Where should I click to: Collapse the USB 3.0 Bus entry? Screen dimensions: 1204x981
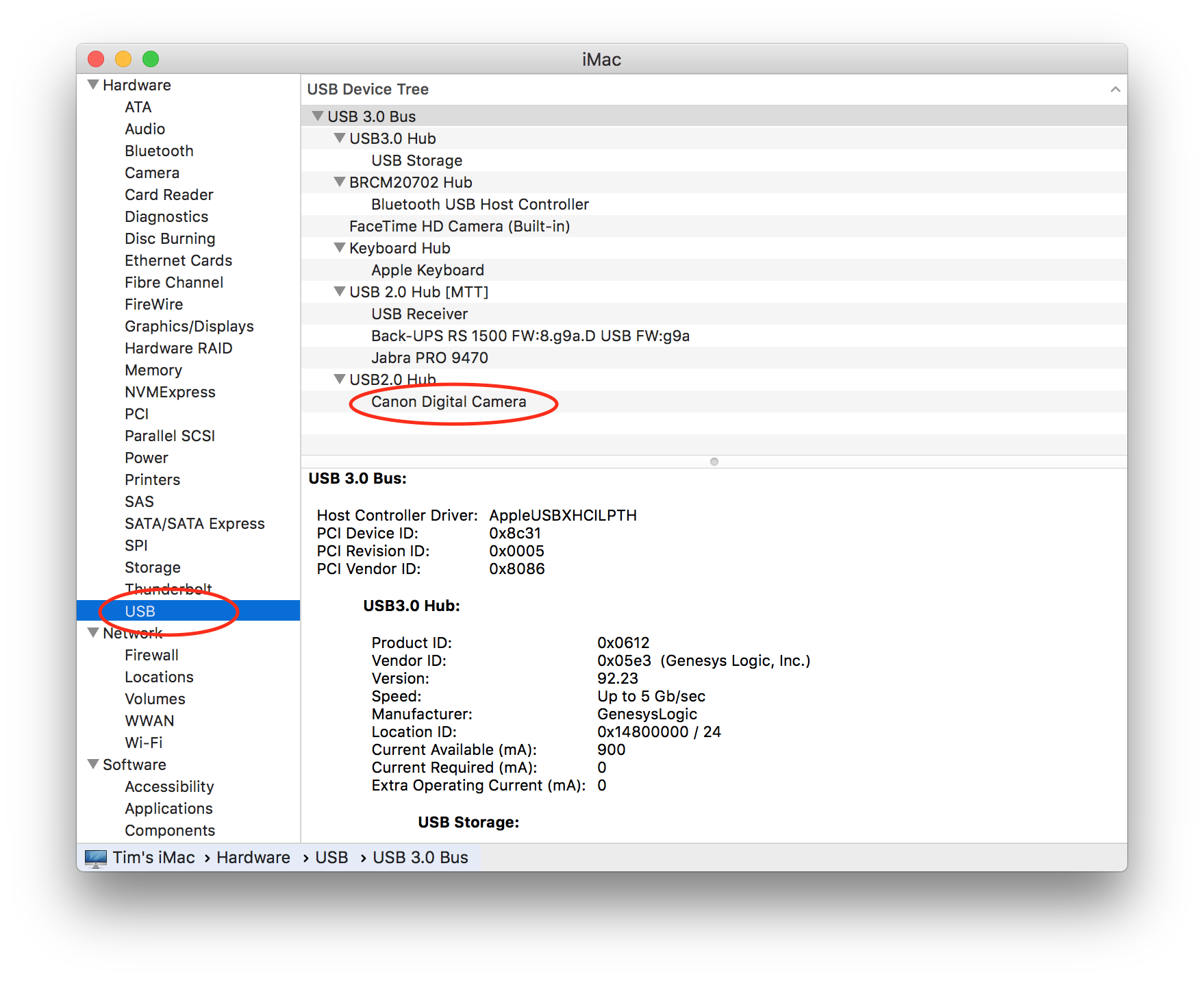click(x=318, y=116)
